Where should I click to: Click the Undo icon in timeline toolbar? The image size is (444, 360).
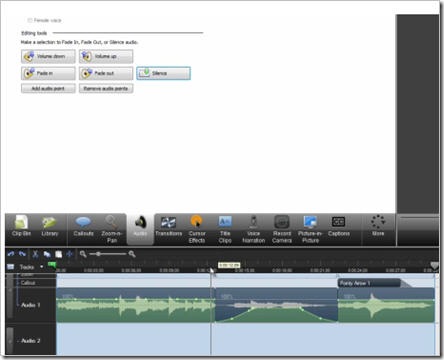point(11,254)
